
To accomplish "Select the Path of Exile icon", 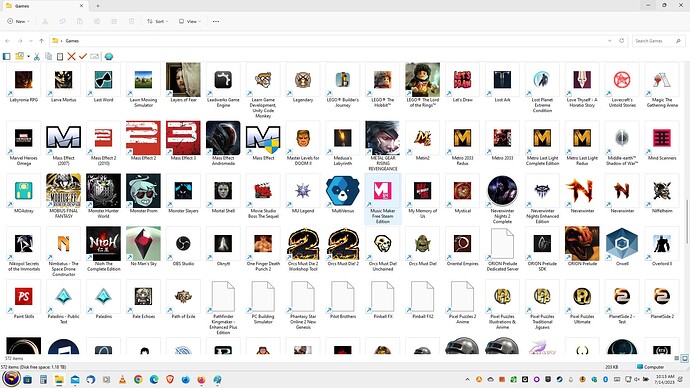I will pos(183,296).
